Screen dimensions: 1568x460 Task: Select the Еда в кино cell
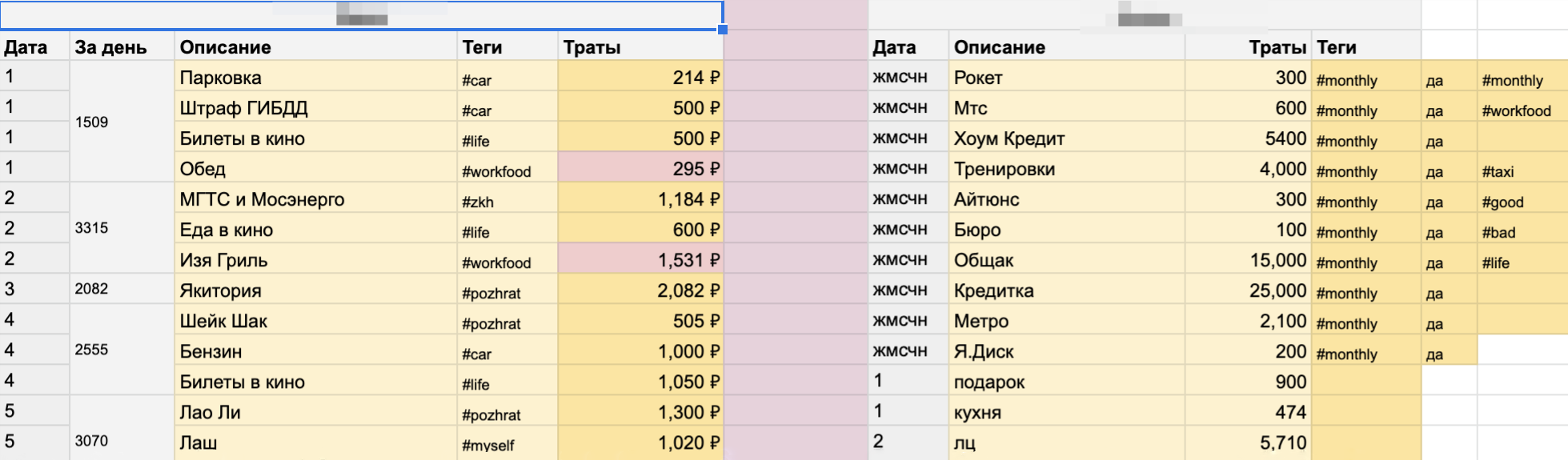(x=315, y=229)
